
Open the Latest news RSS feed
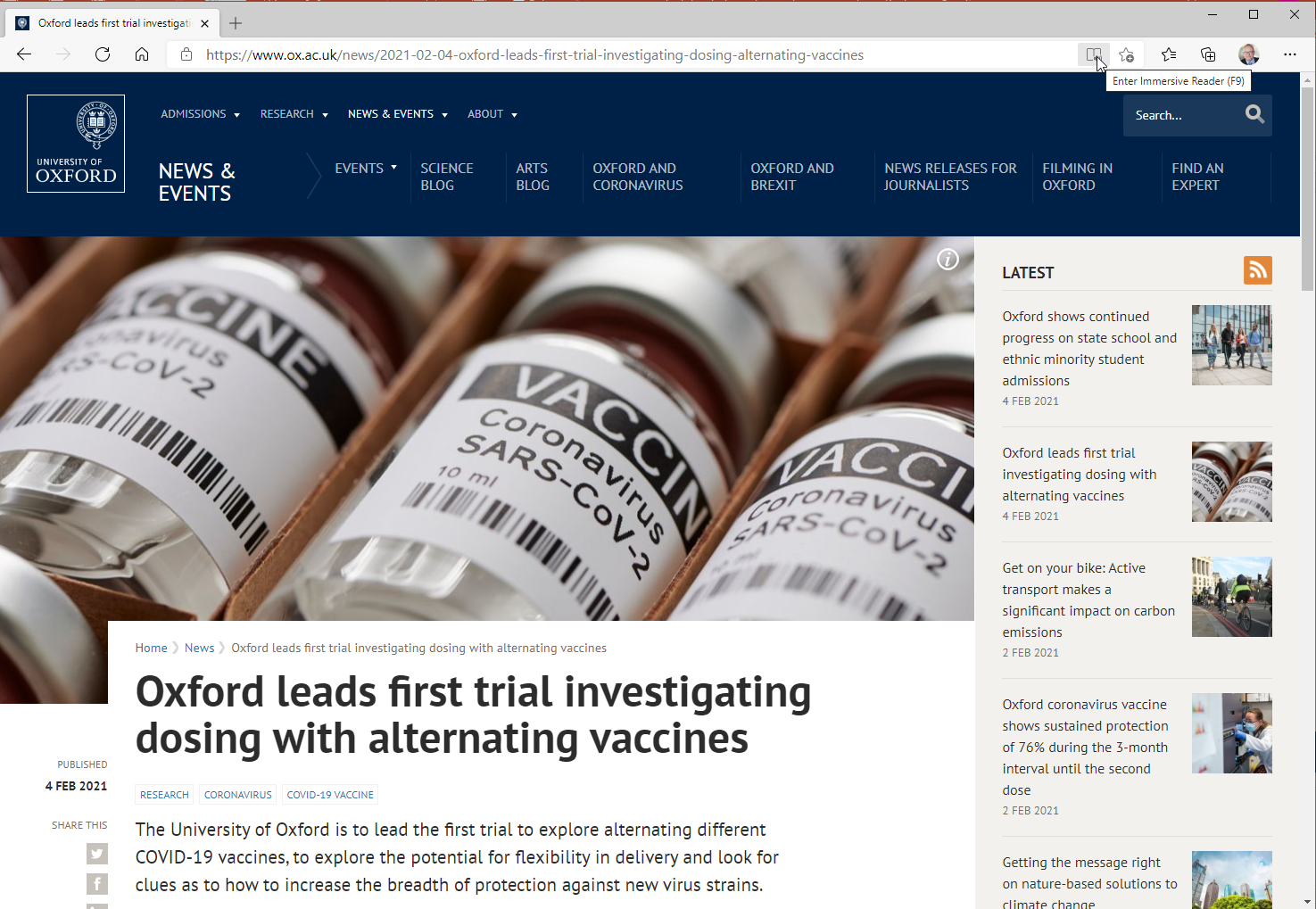tap(1258, 270)
